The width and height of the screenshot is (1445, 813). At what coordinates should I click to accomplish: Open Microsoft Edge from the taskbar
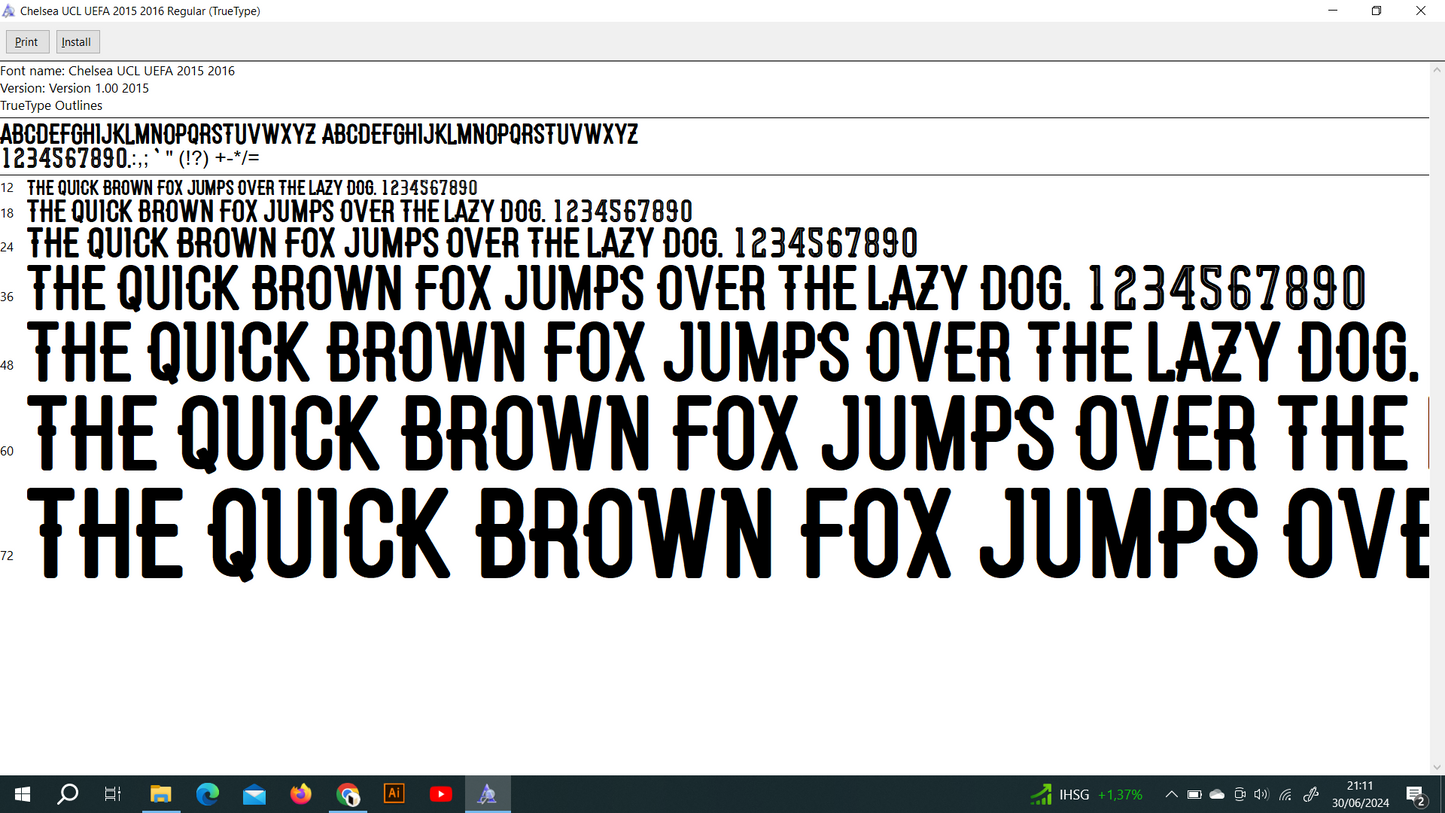(208, 795)
